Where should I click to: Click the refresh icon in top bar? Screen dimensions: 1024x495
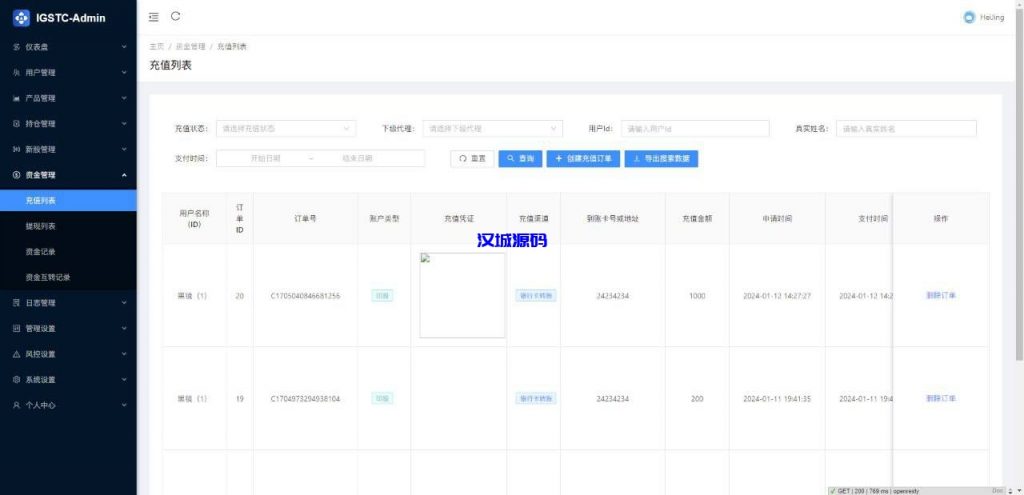click(x=176, y=16)
